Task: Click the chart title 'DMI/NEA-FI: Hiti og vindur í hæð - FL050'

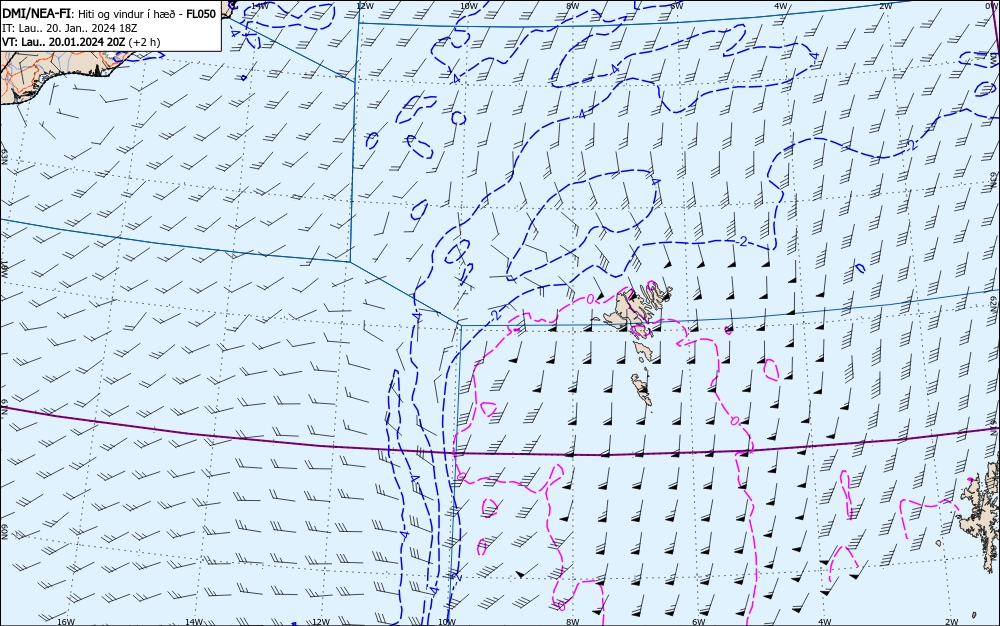Action: pyautogui.click(x=109, y=14)
